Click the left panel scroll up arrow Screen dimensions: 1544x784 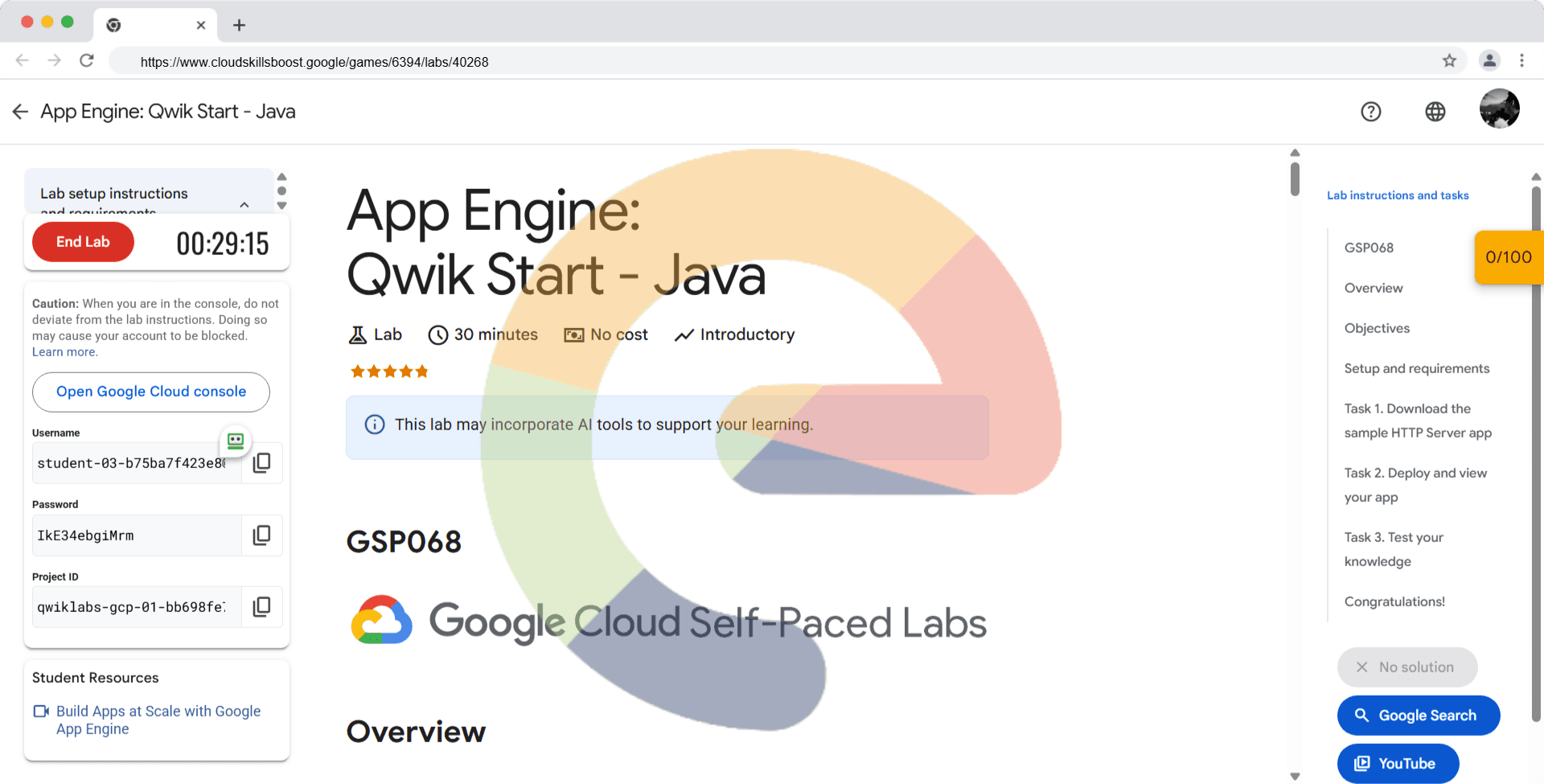[x=281, y=177]
